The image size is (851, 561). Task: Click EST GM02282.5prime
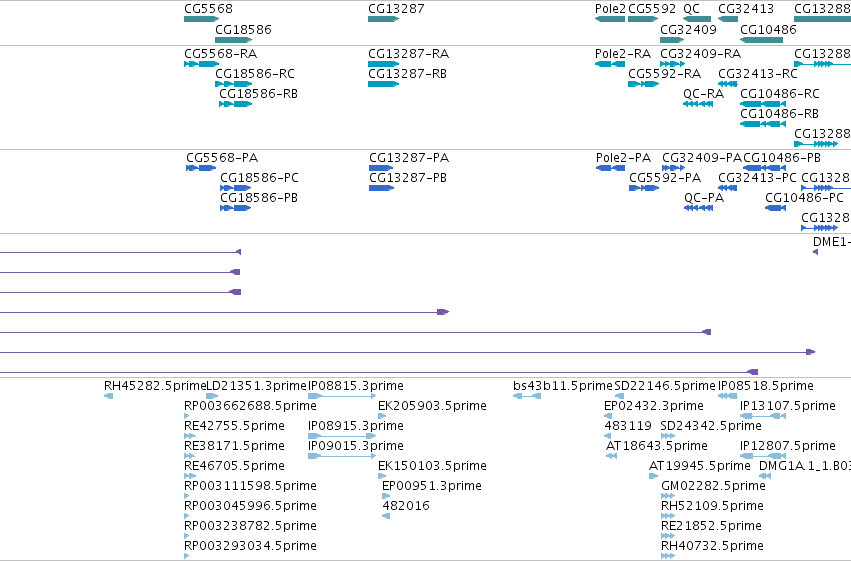[x=668, y=496]
